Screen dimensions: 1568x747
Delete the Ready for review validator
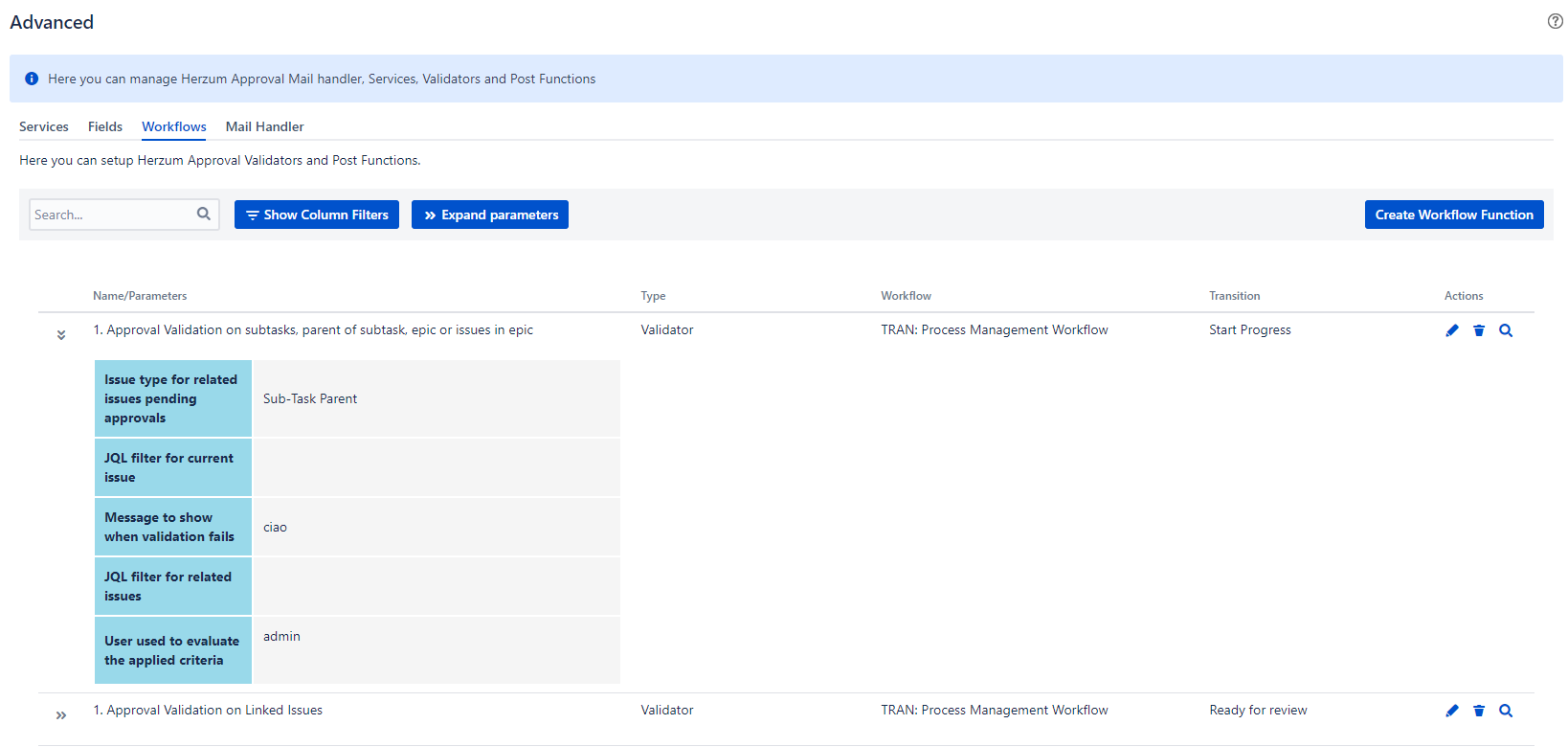coord(1479,711)
